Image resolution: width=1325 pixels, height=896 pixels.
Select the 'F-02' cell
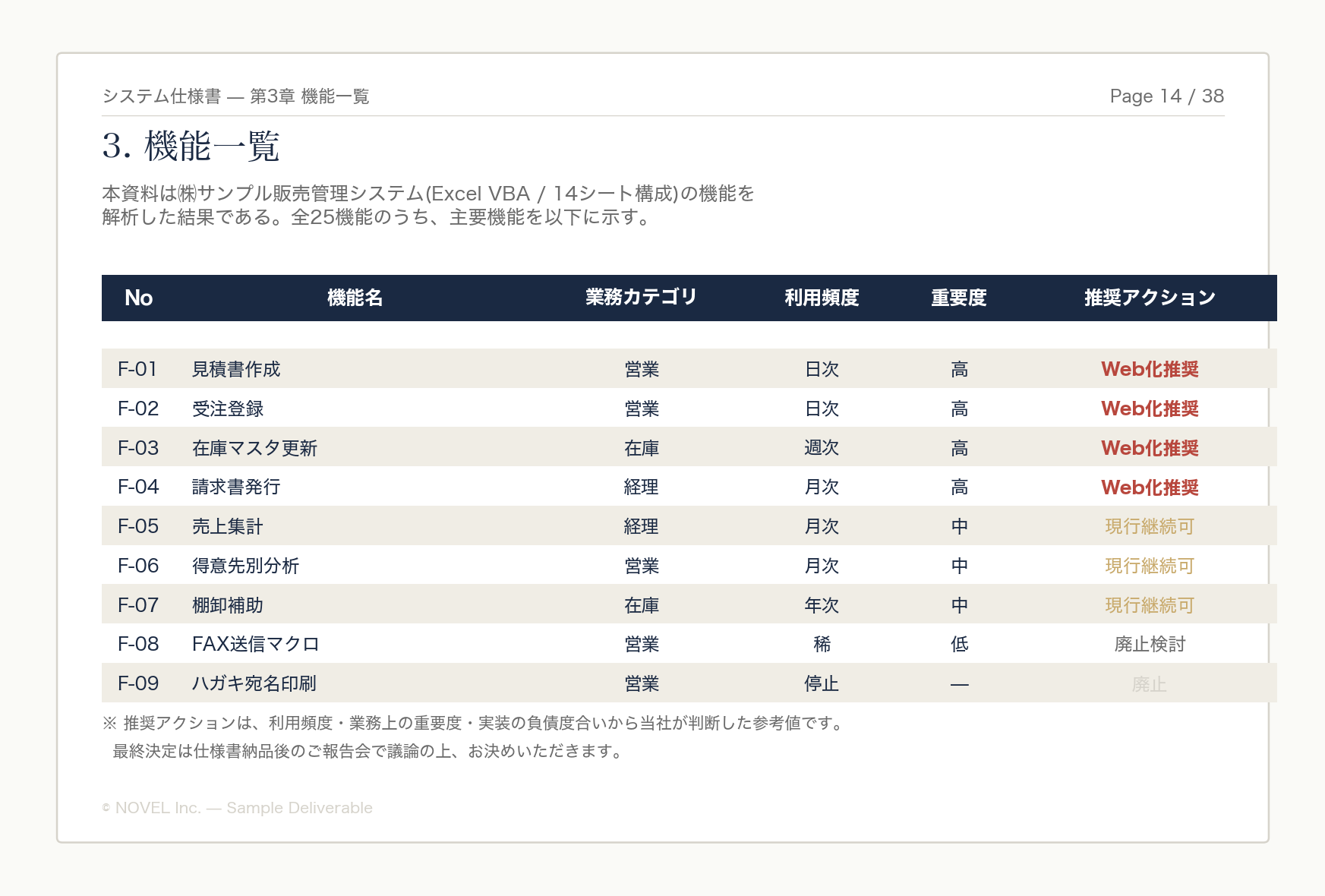(138, 409)
